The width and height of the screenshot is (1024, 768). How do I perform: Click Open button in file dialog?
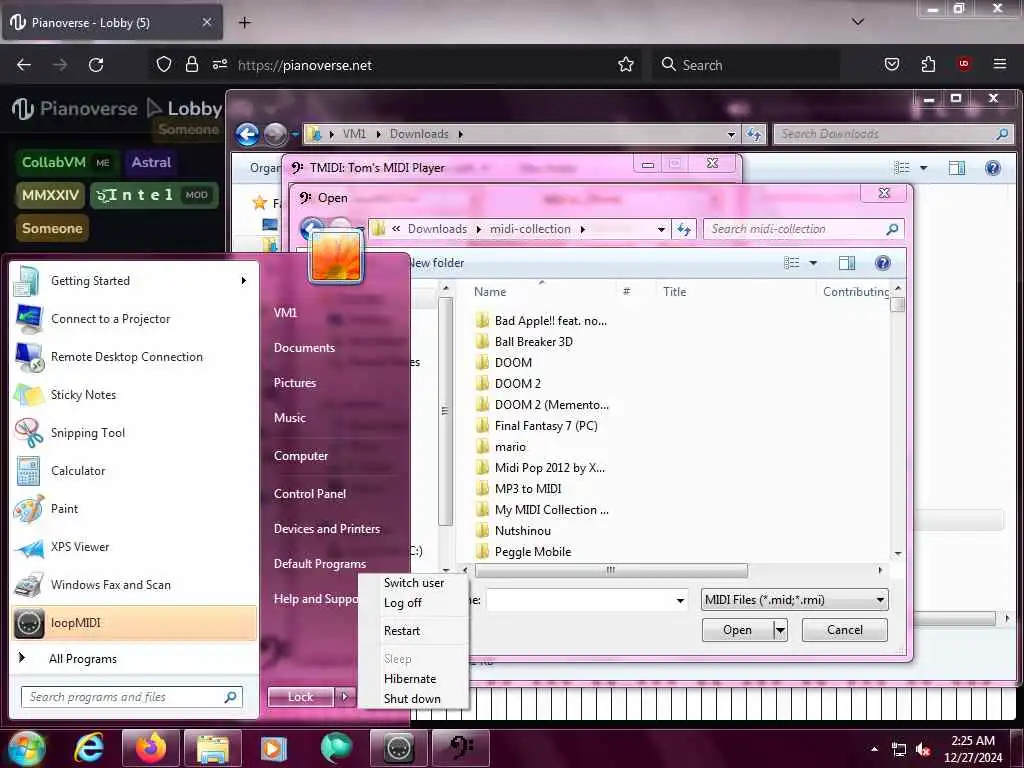(x=737, y=630)
